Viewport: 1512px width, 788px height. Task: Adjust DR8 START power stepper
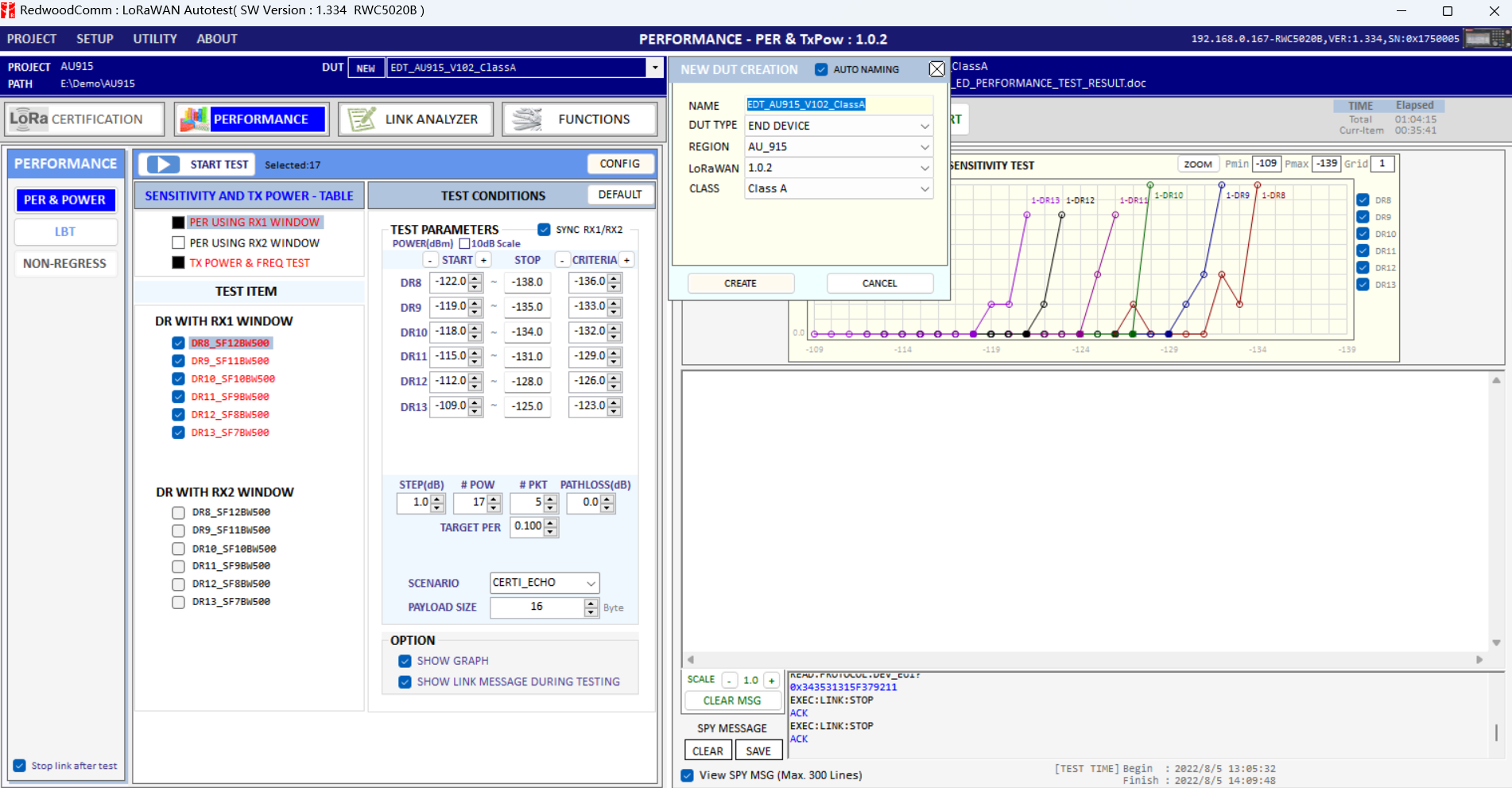[475, 282]
